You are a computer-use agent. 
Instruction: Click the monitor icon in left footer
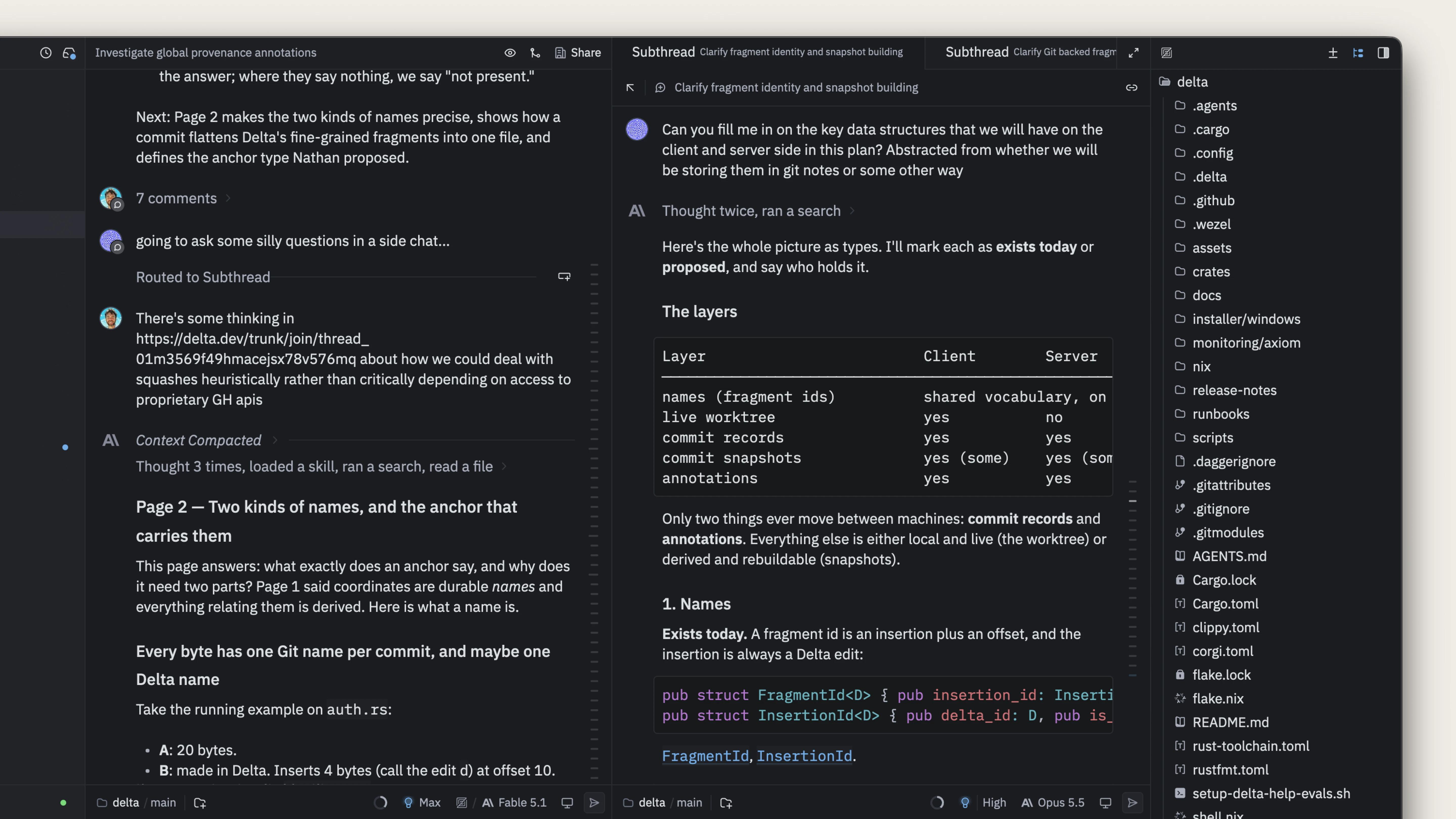(x=567, y=803)
